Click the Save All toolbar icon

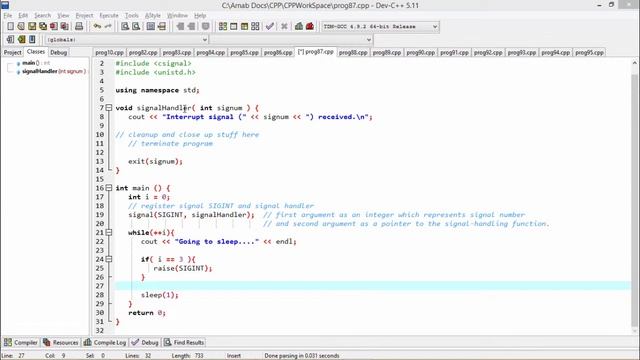point(43,27)
